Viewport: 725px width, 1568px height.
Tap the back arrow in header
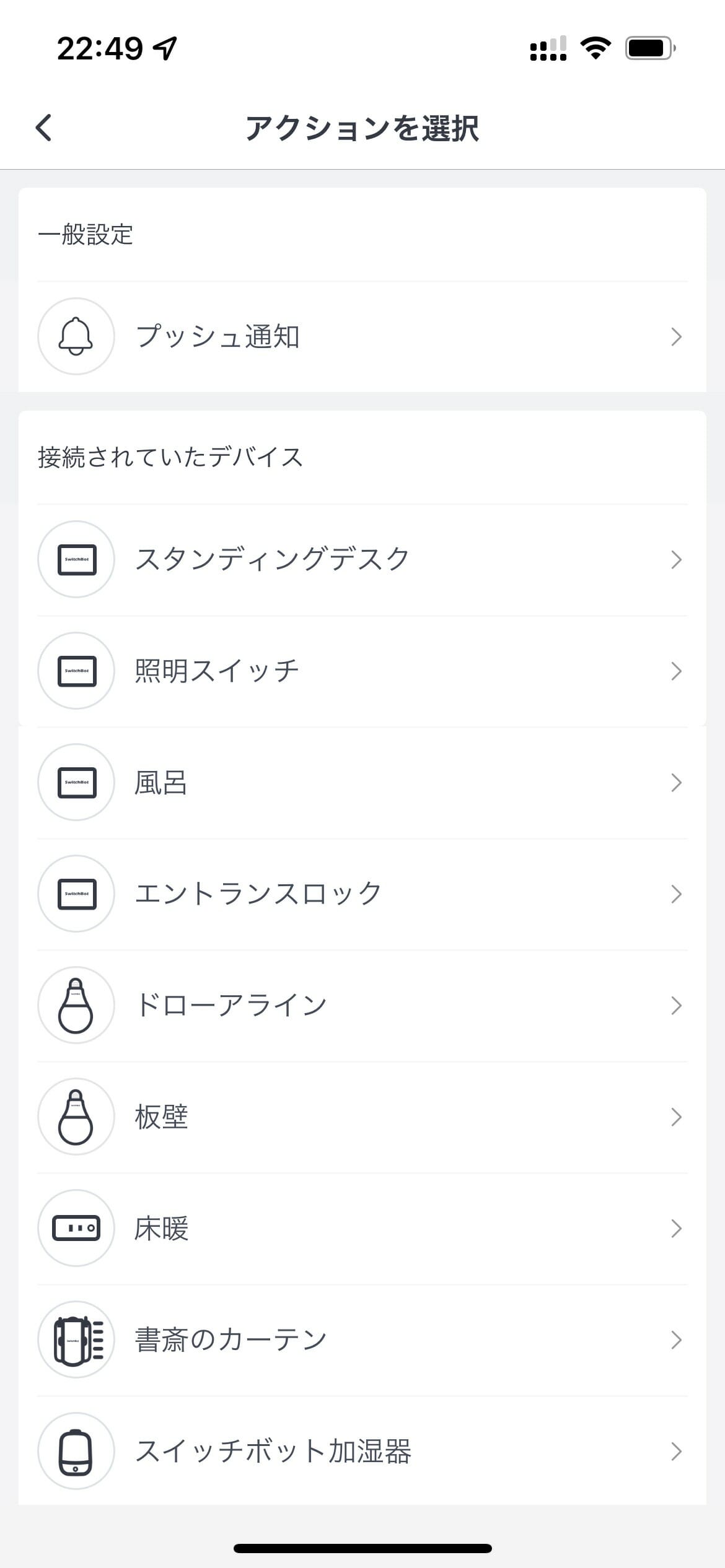point(43,128)
